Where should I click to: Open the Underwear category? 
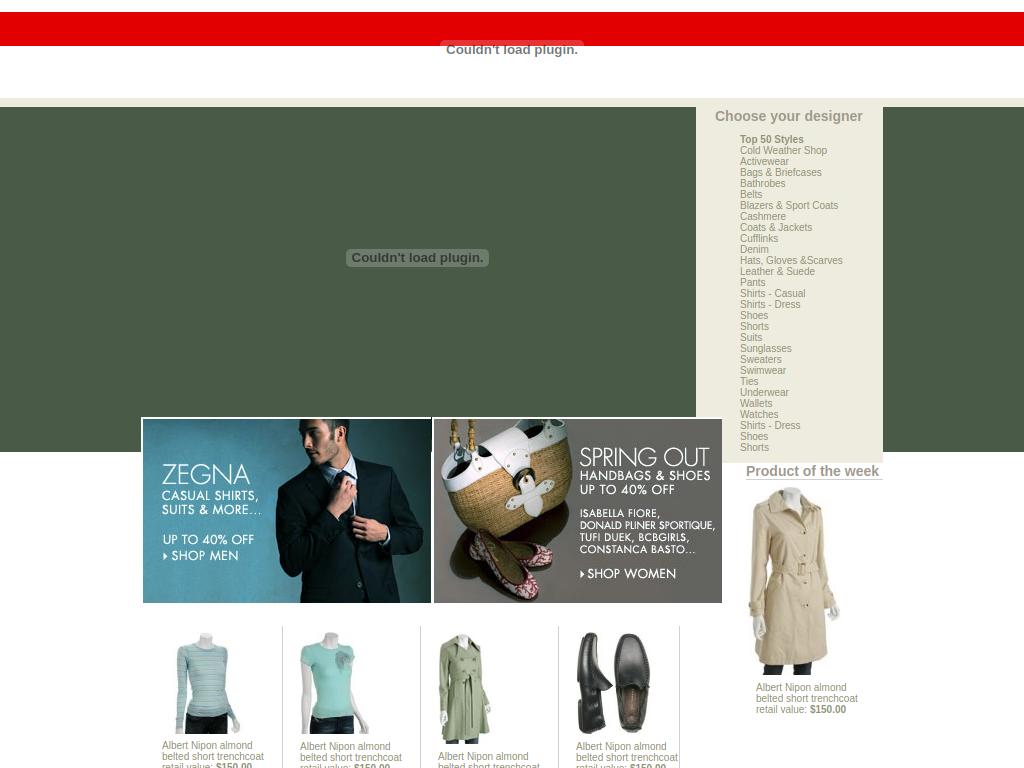coord(764,392)
